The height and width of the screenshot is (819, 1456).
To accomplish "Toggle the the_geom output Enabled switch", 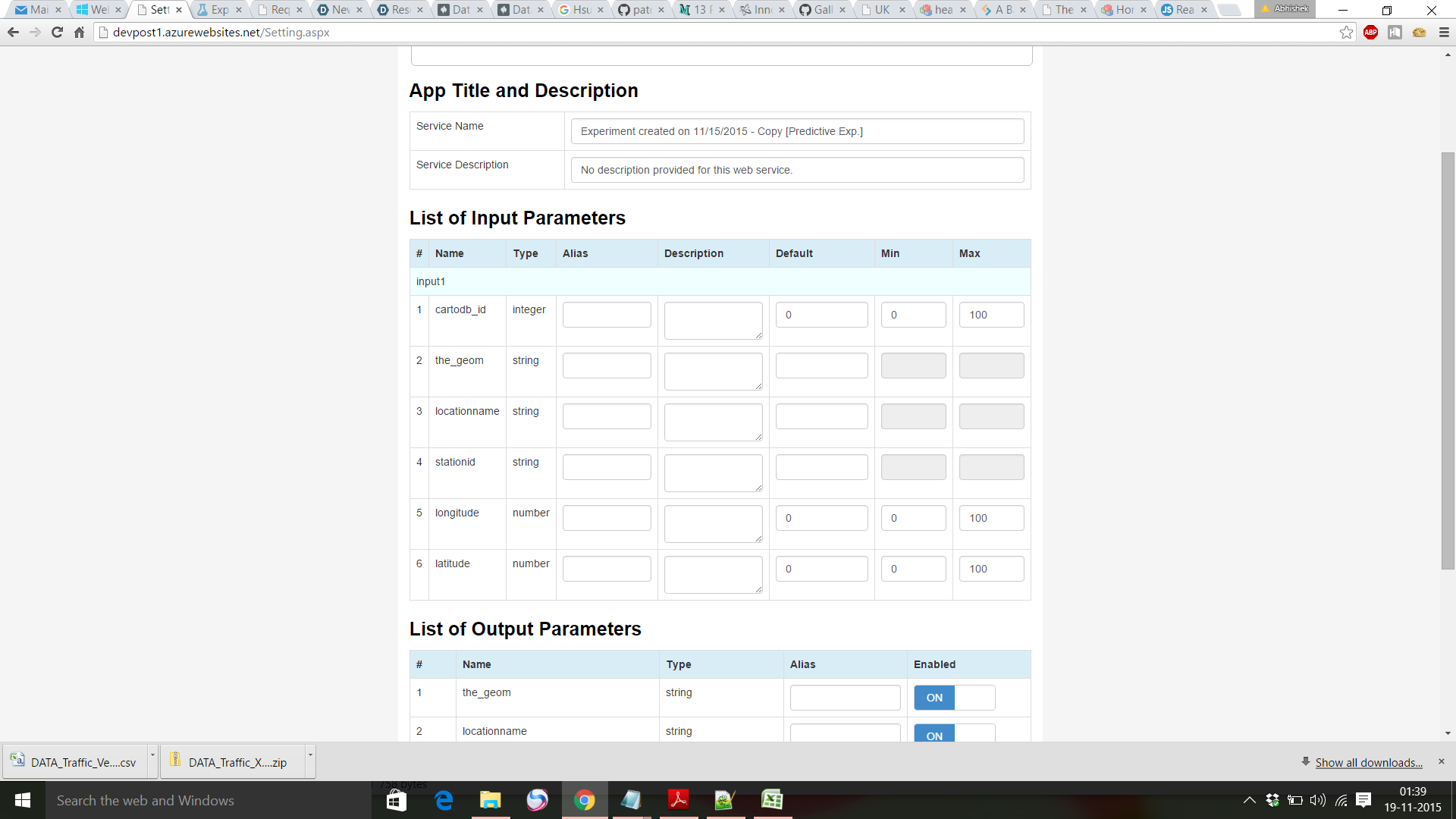I will (x=954, y=698).
